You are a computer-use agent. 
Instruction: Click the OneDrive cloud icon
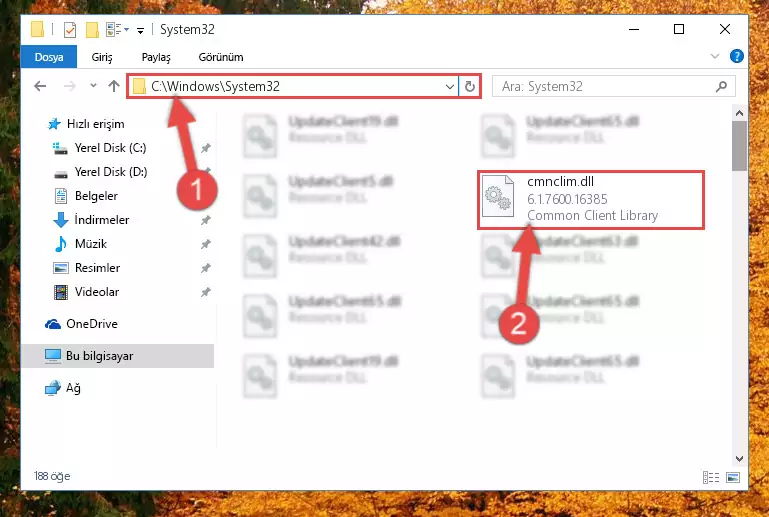53,324
